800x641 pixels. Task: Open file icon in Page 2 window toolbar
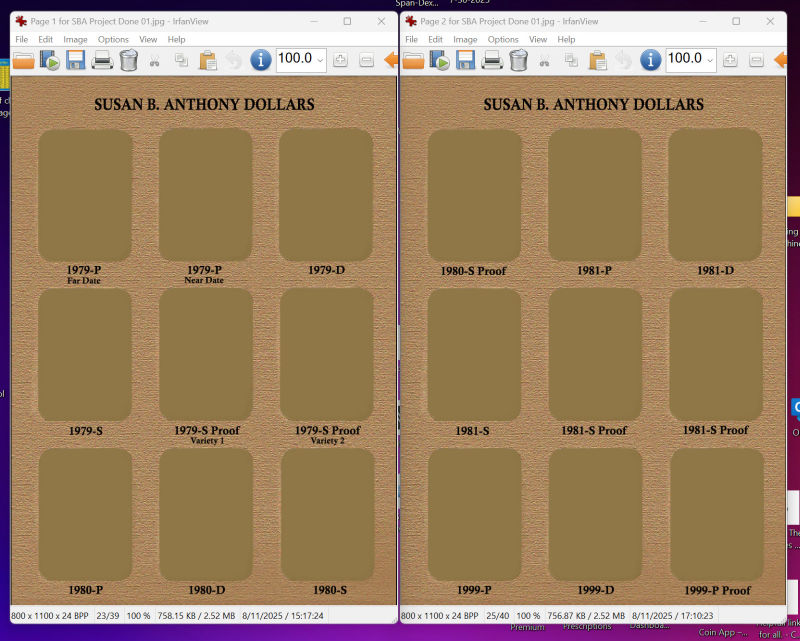tap(413, 60)
